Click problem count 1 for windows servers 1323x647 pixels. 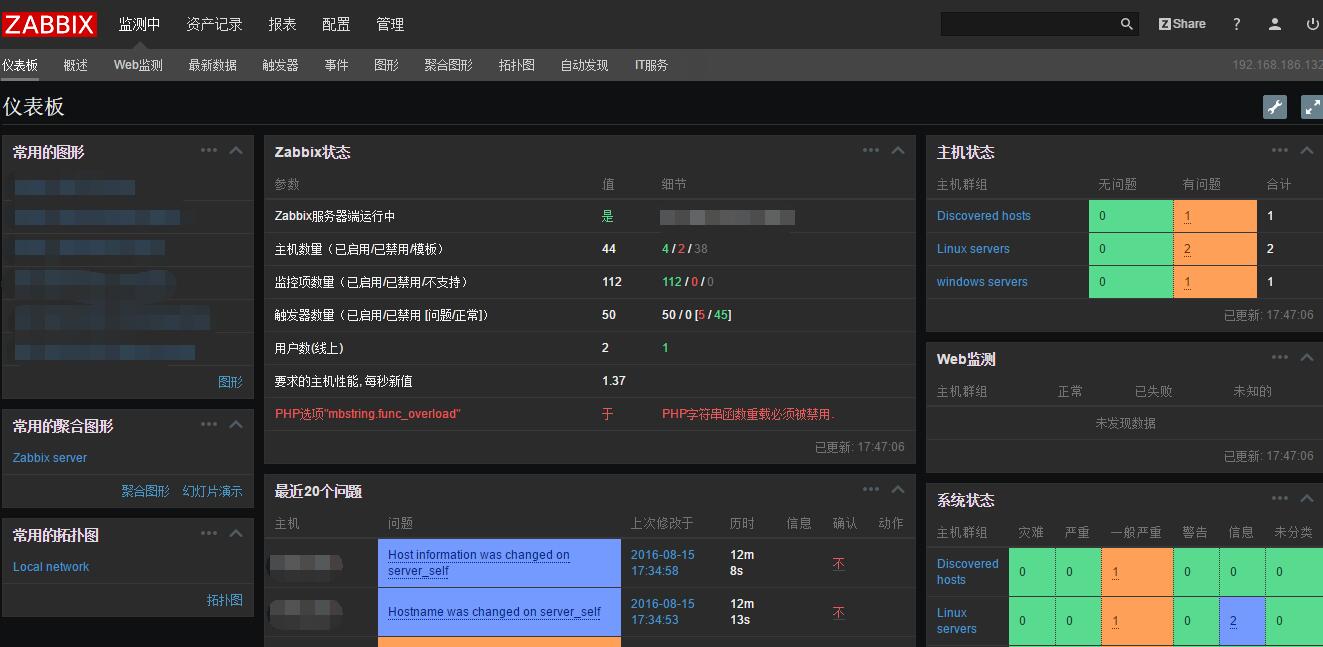click(x=1187, y=282)
